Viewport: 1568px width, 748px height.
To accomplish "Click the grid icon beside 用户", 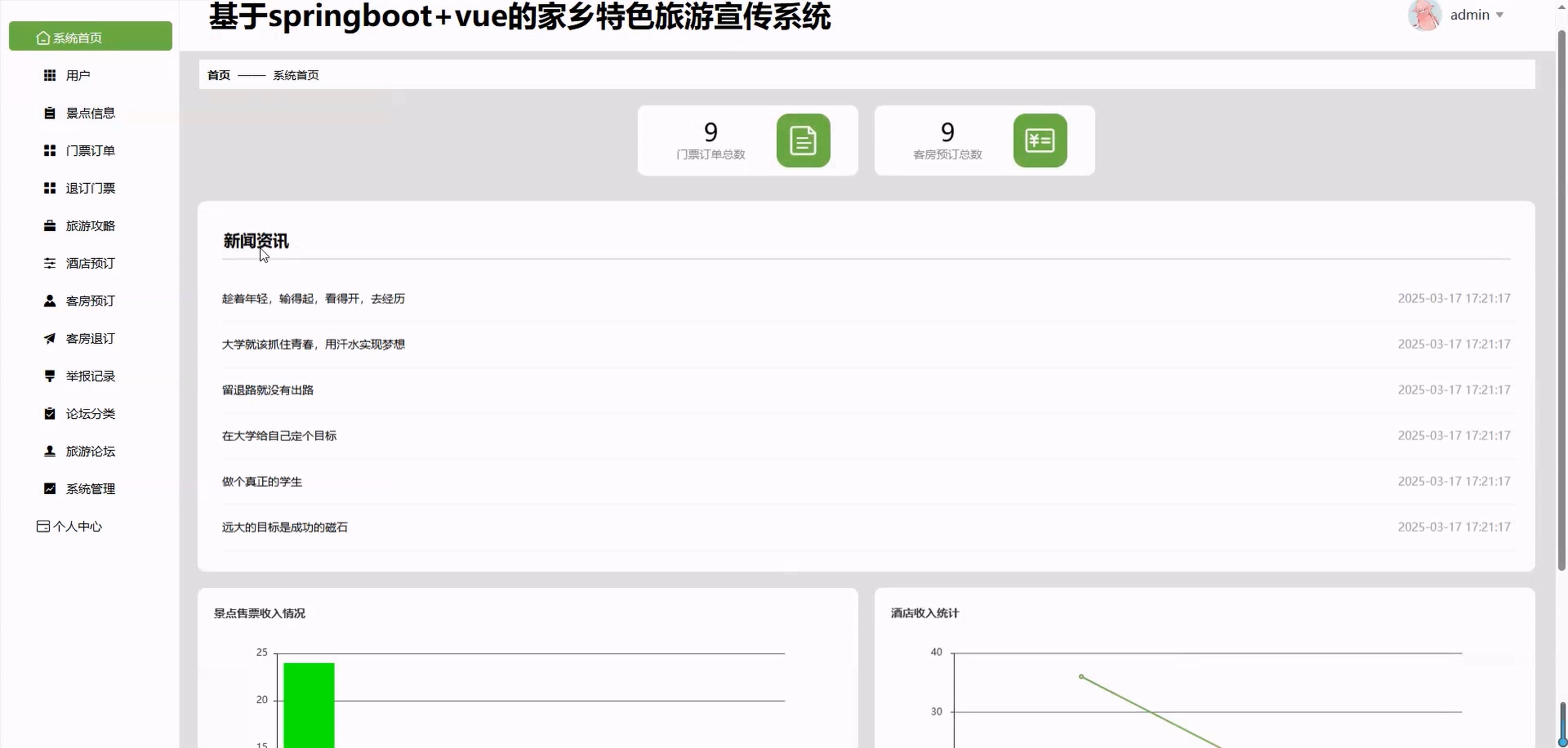I will [50, 75].
